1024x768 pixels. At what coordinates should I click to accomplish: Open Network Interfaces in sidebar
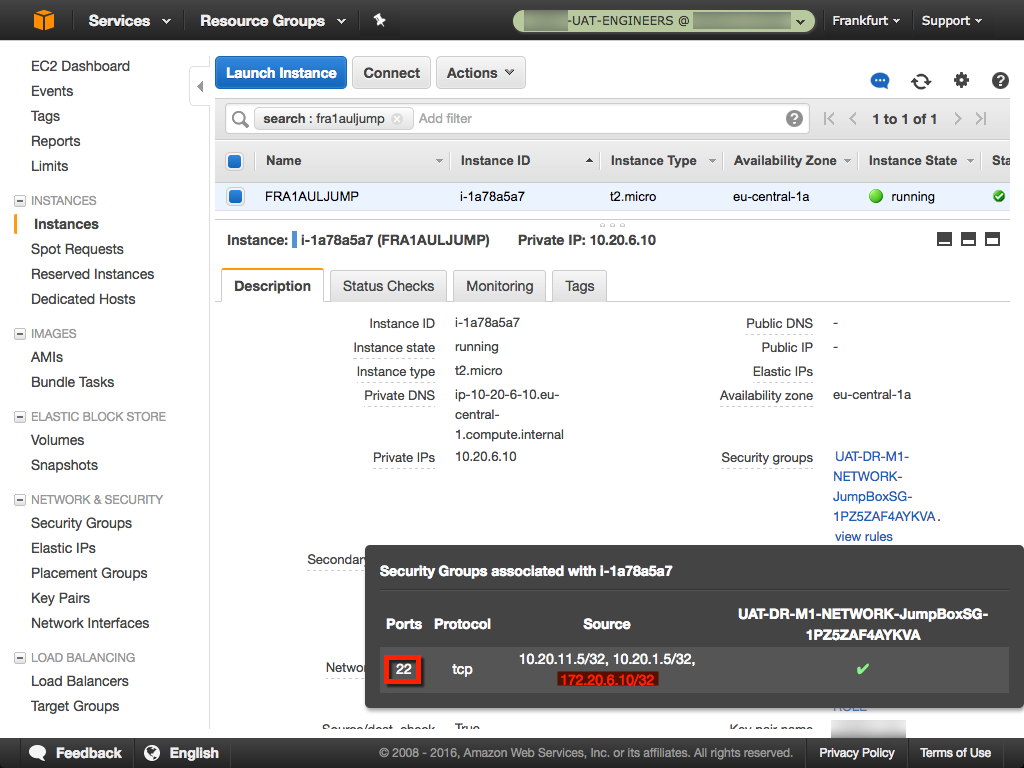[x=90, y=623]
